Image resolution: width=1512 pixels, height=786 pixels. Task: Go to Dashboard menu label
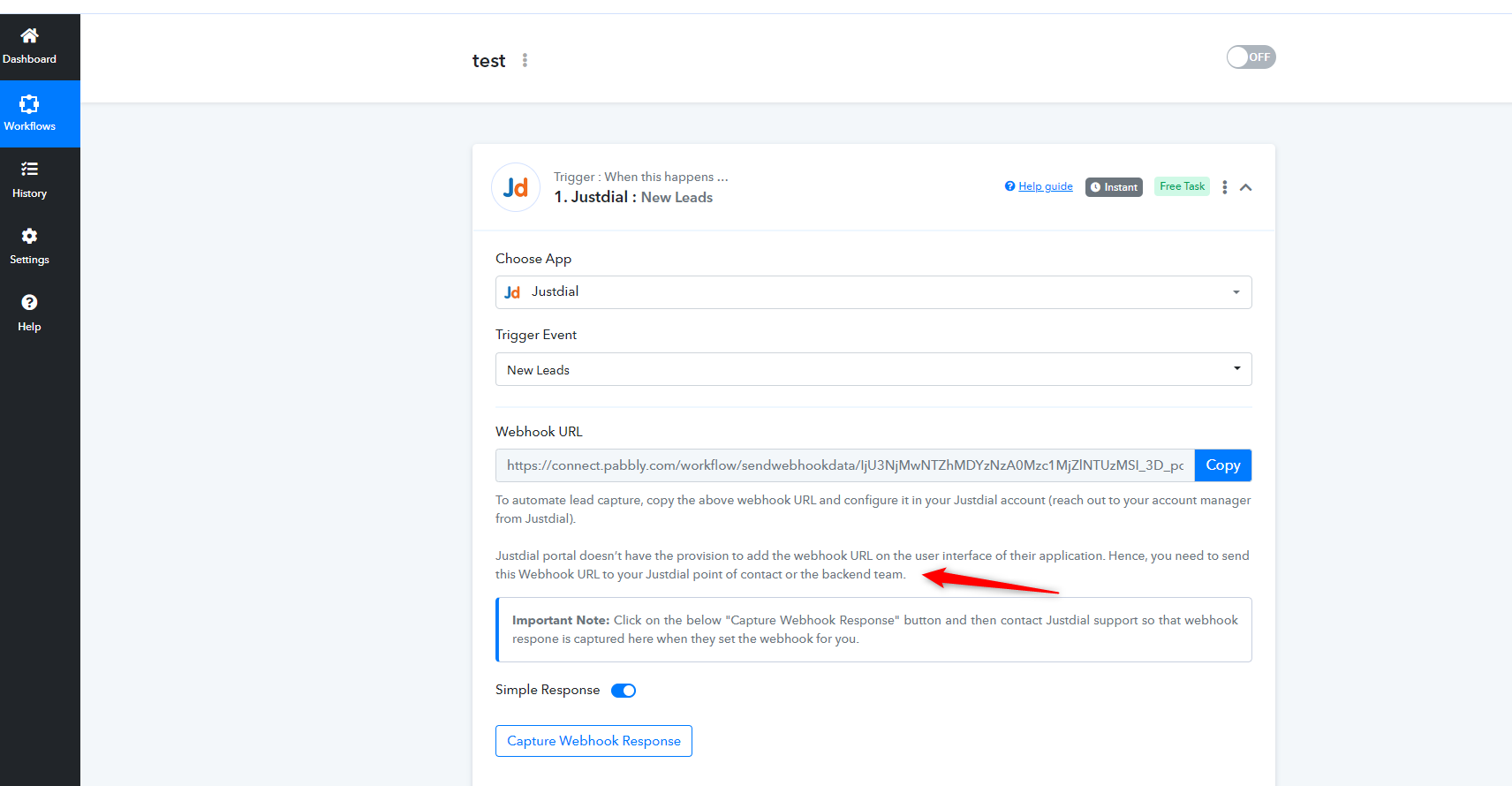coord(29,59)
